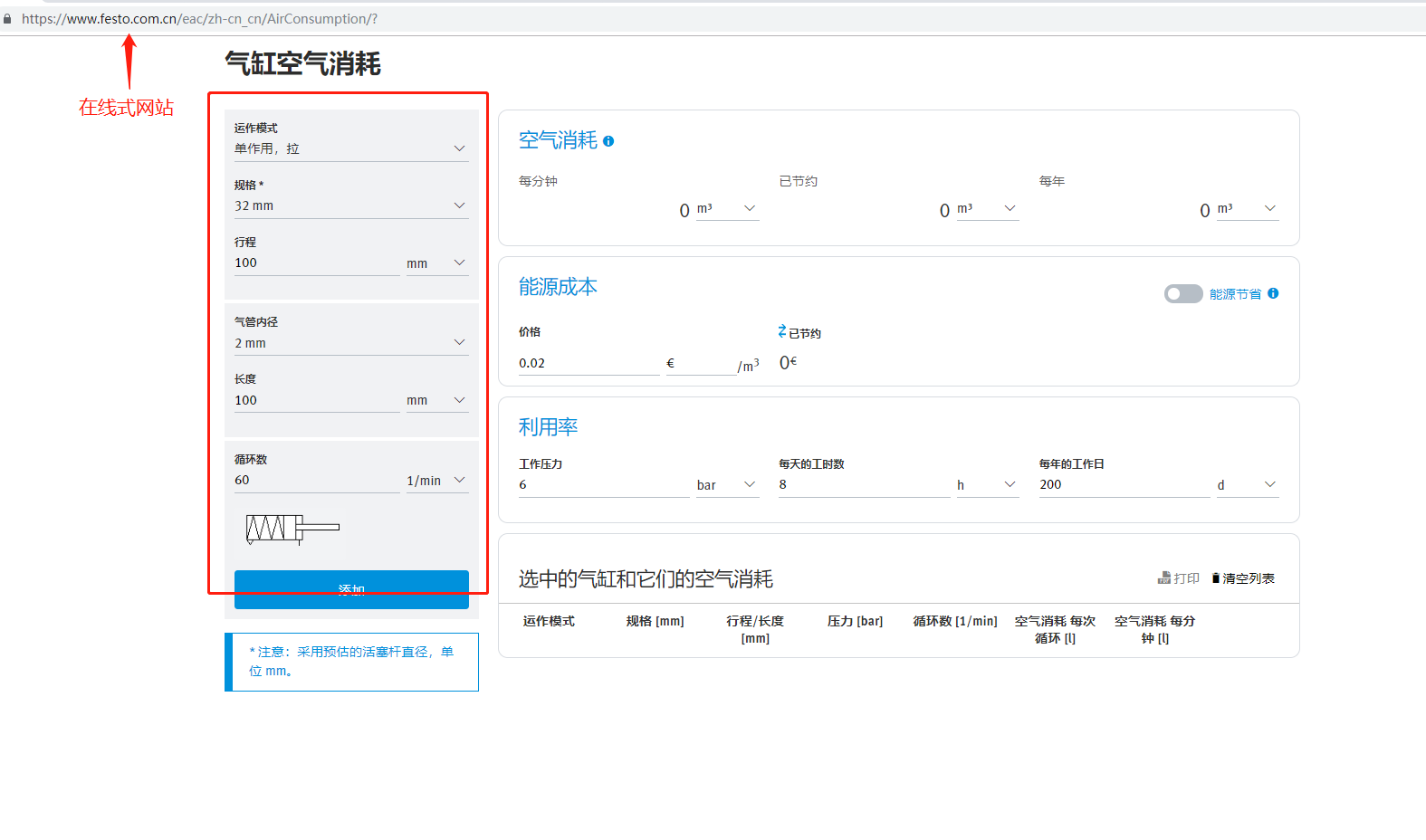Screen dimensions: 1426x840
Task: Click the trash icon for 清空列表
Action: [x=1216, y=577]
